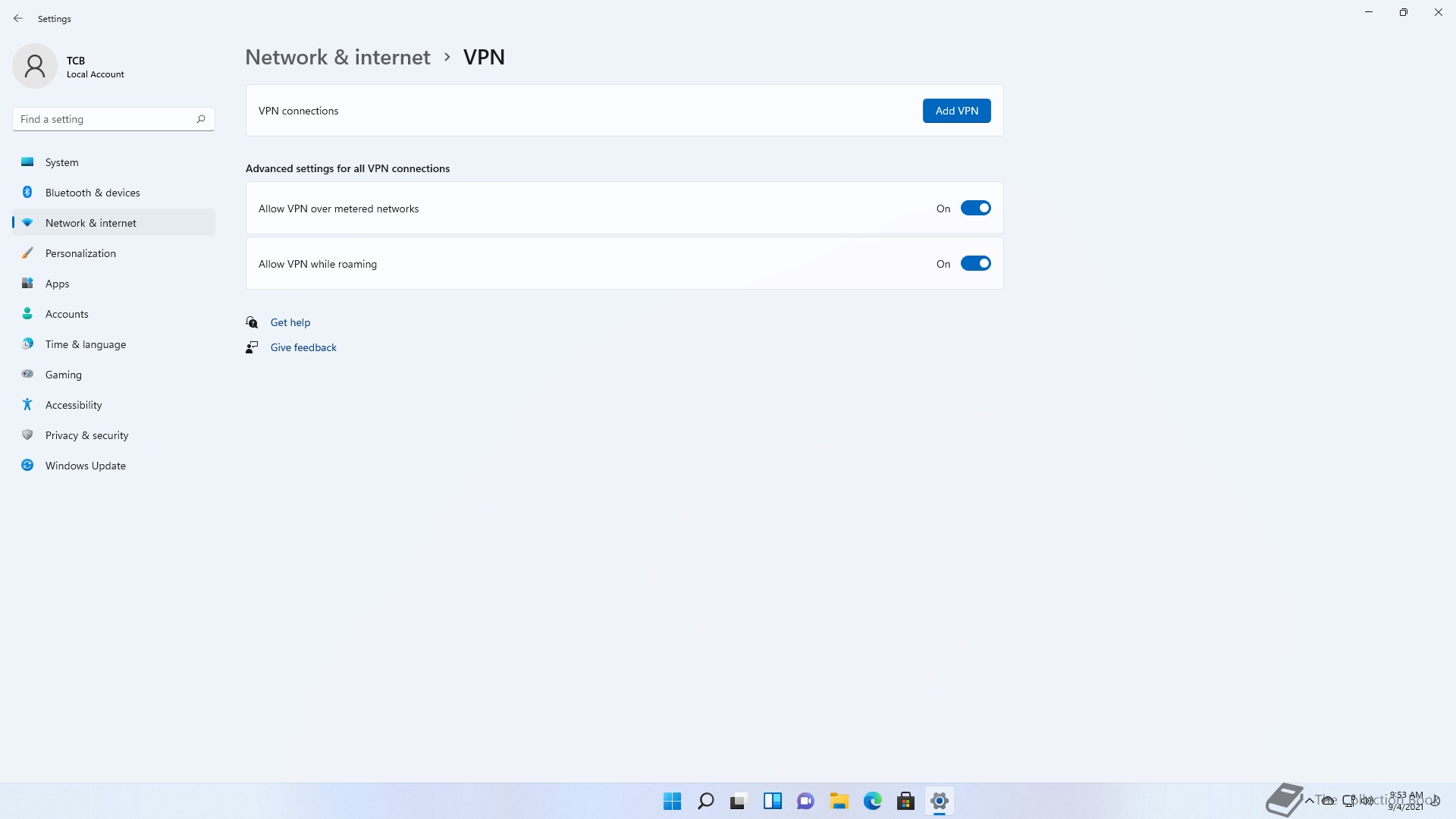Turn off Allow VPN while roaming
Screen dimensions: 1456x819
point(975,264)
